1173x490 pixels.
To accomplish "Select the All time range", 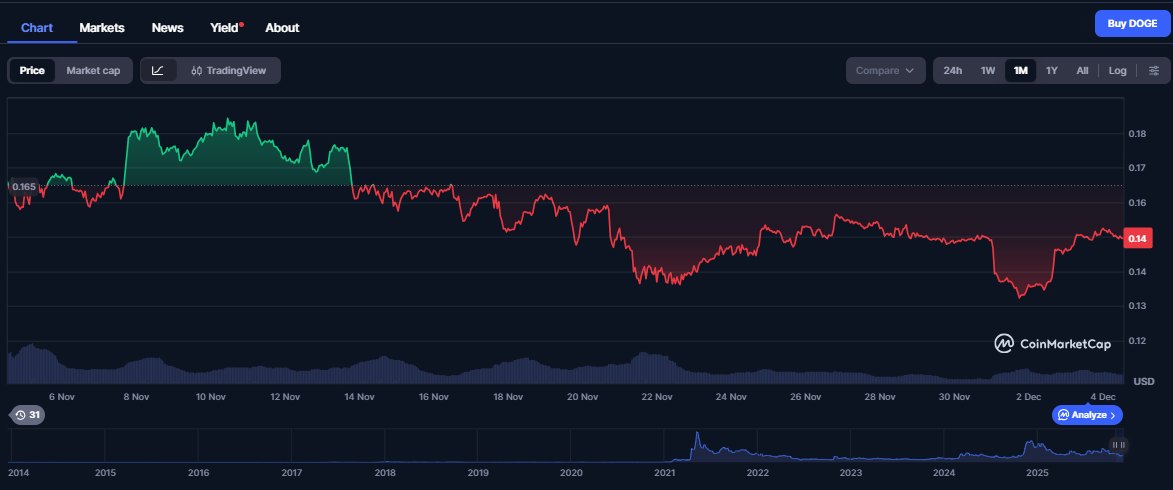I will (1082, 70).
